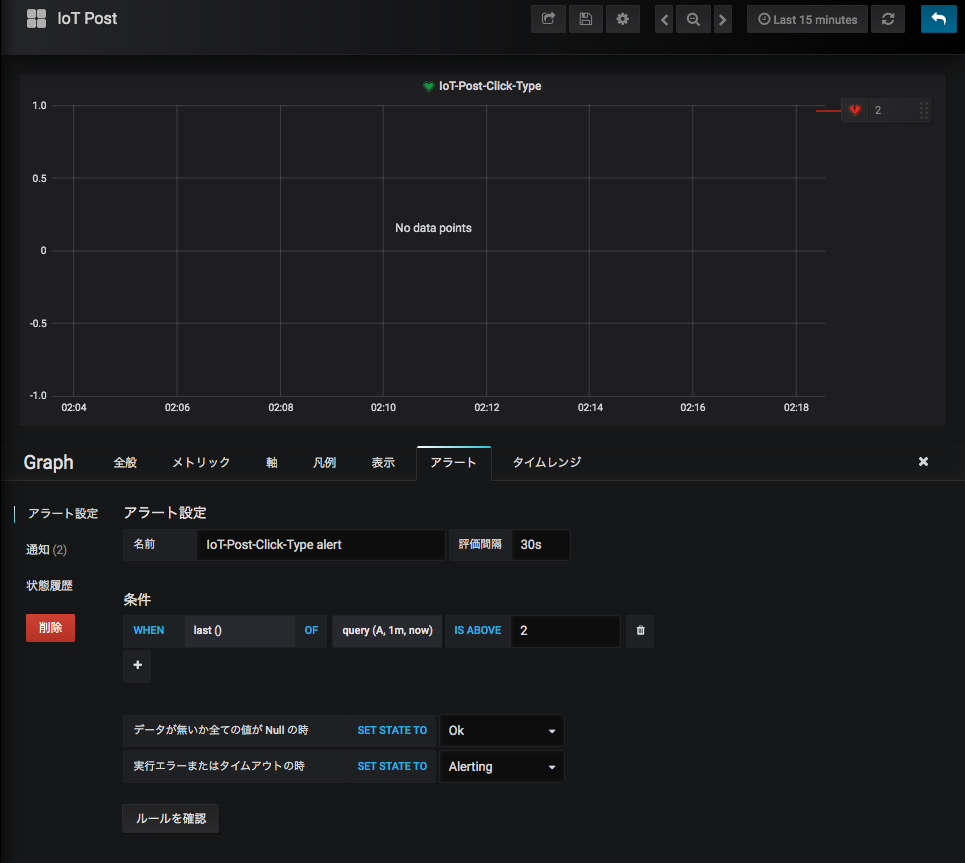The height and width of the screenshot is (863, 965).
Task: Click the Graph panel type heading
Action: pos(48,462)
